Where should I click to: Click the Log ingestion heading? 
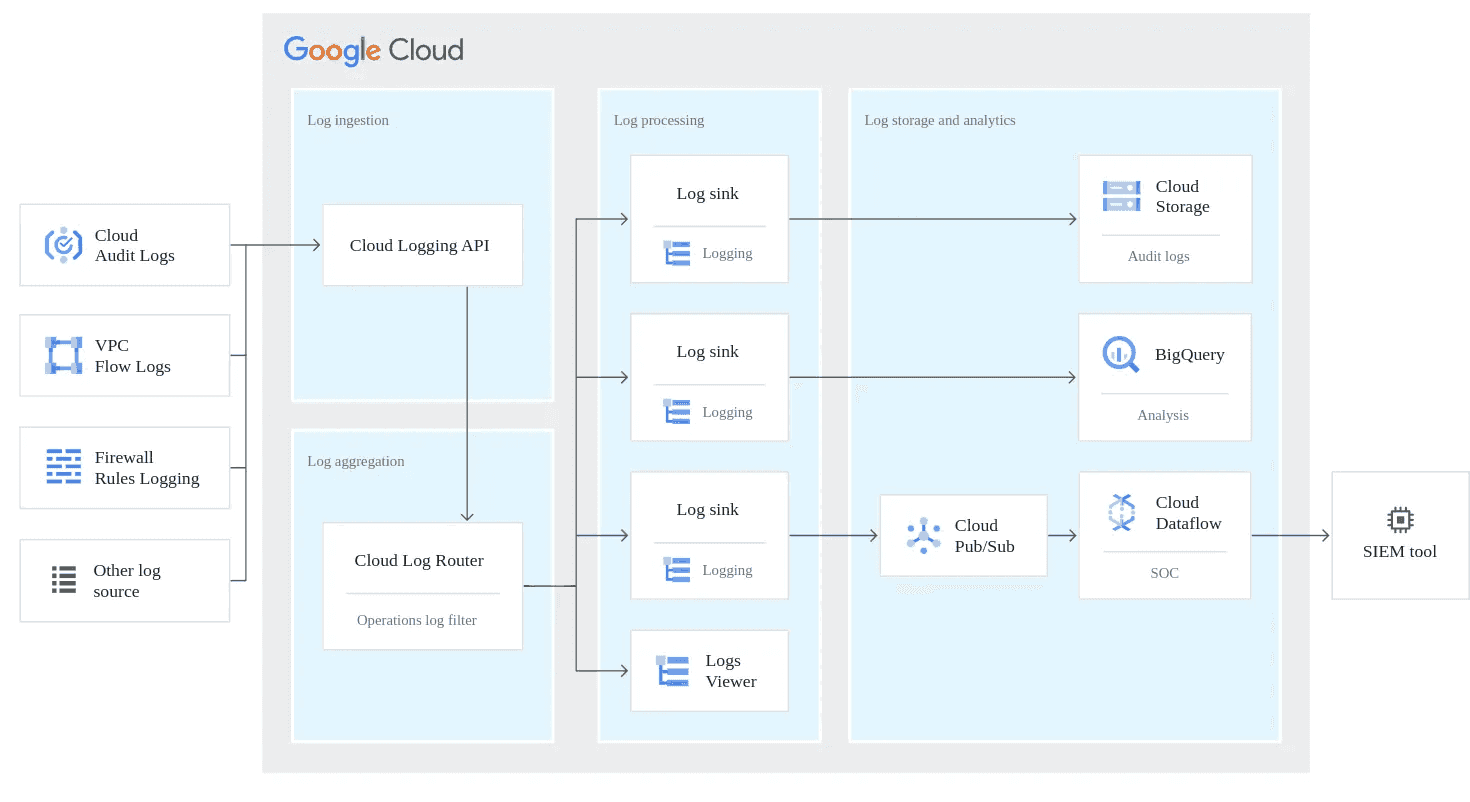(x=348, y=120)
